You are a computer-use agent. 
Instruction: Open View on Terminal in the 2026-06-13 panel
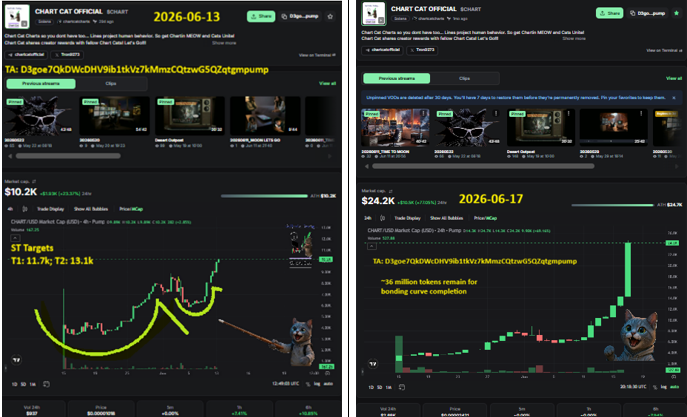pos(317,55)
